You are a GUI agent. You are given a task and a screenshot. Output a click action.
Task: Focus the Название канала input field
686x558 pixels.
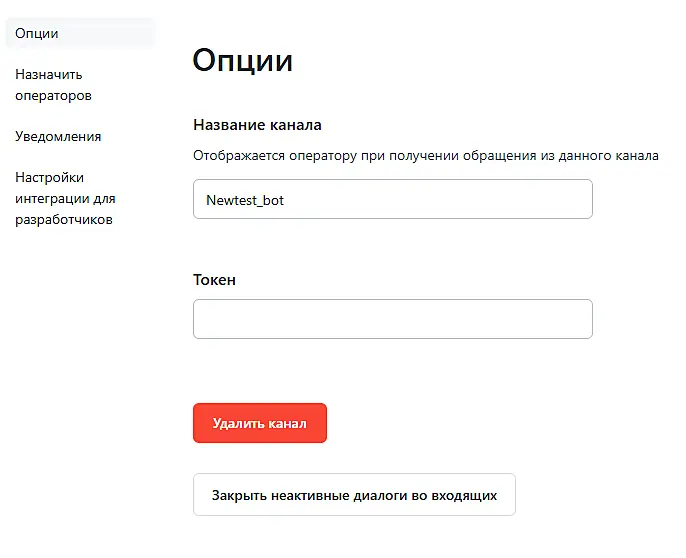[392, 199]
